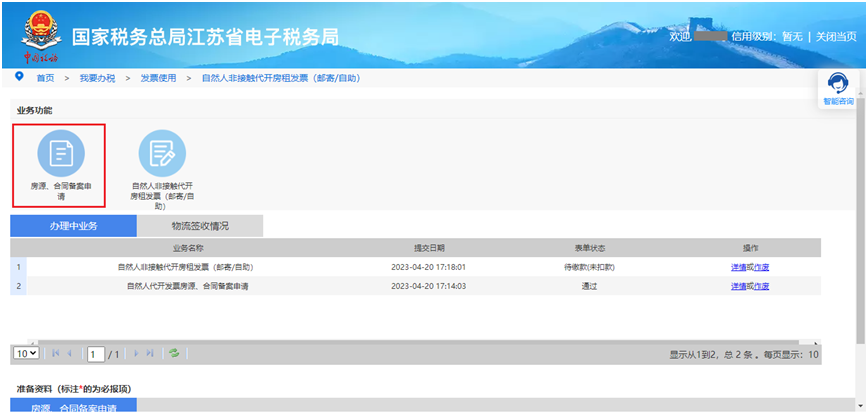Image resolution: width=868 pixels, height=420 pixels.
Task: Click 发票使用 in the breadcrumb
Action: [157, 78]
